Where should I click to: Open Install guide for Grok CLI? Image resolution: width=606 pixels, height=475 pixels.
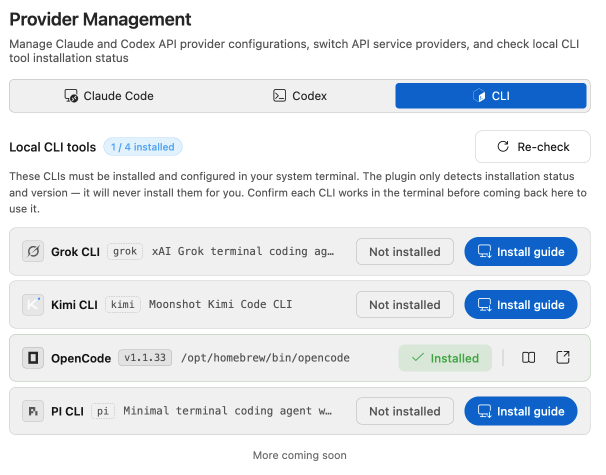click(521, 252)
